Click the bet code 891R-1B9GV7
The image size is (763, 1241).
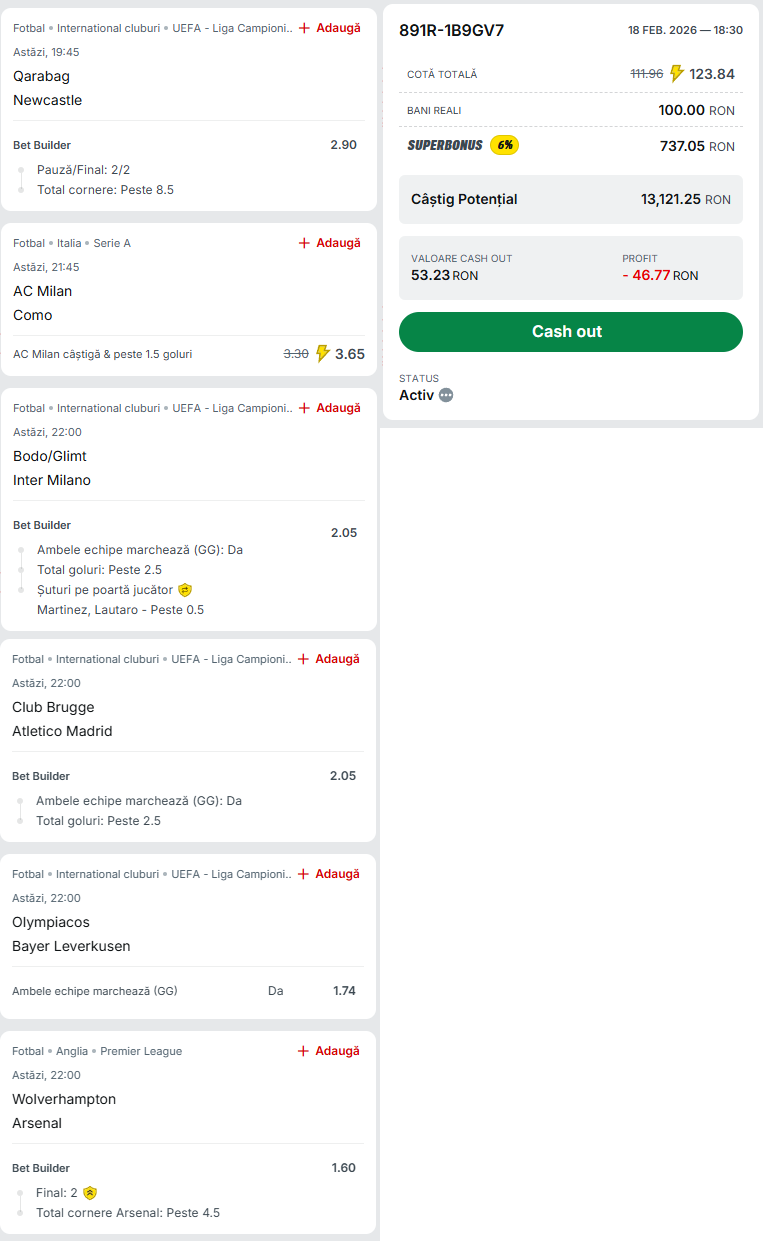[451, 30]
